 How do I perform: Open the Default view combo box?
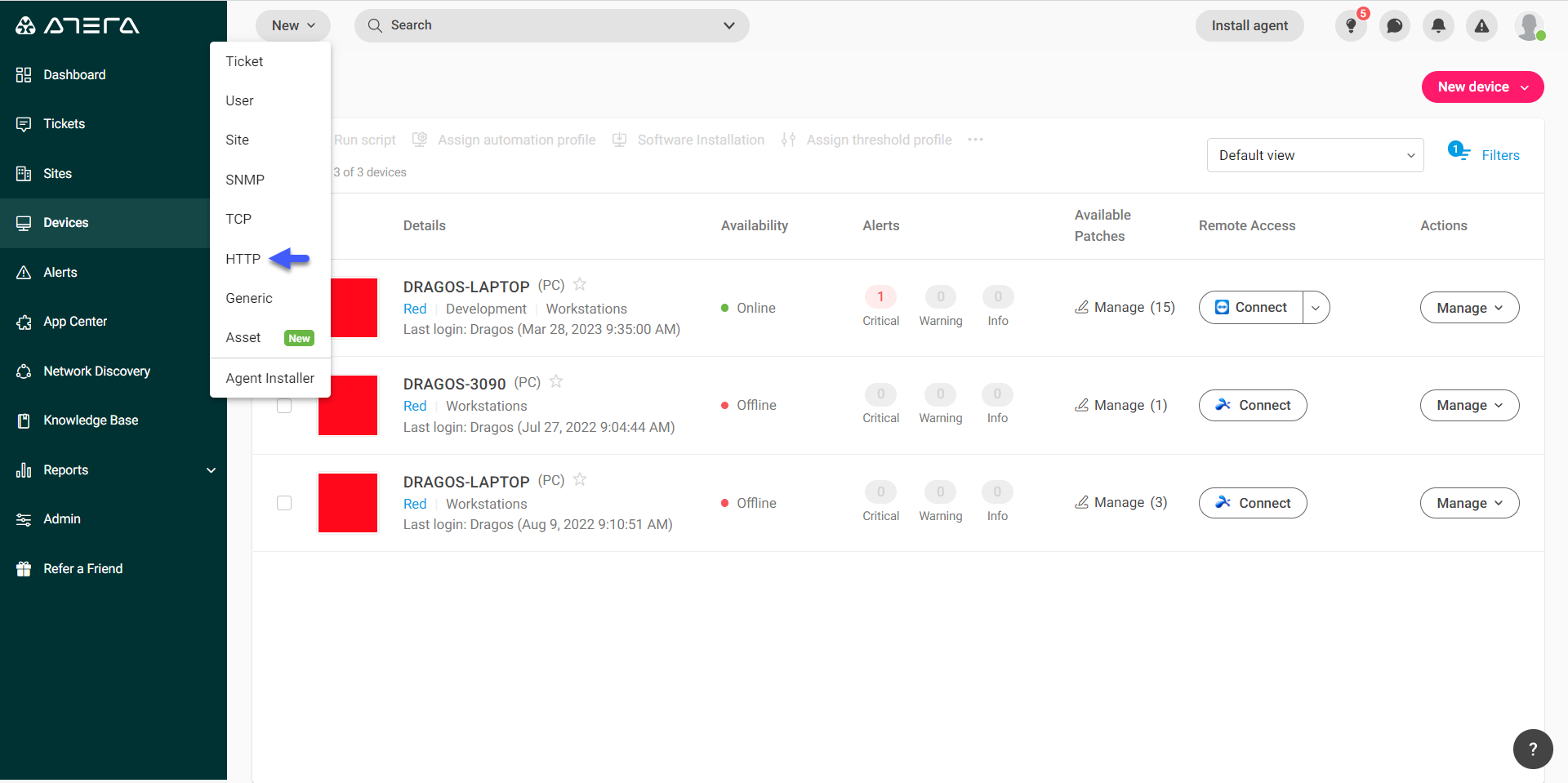pyautogui.click(x=1315, y=155)
